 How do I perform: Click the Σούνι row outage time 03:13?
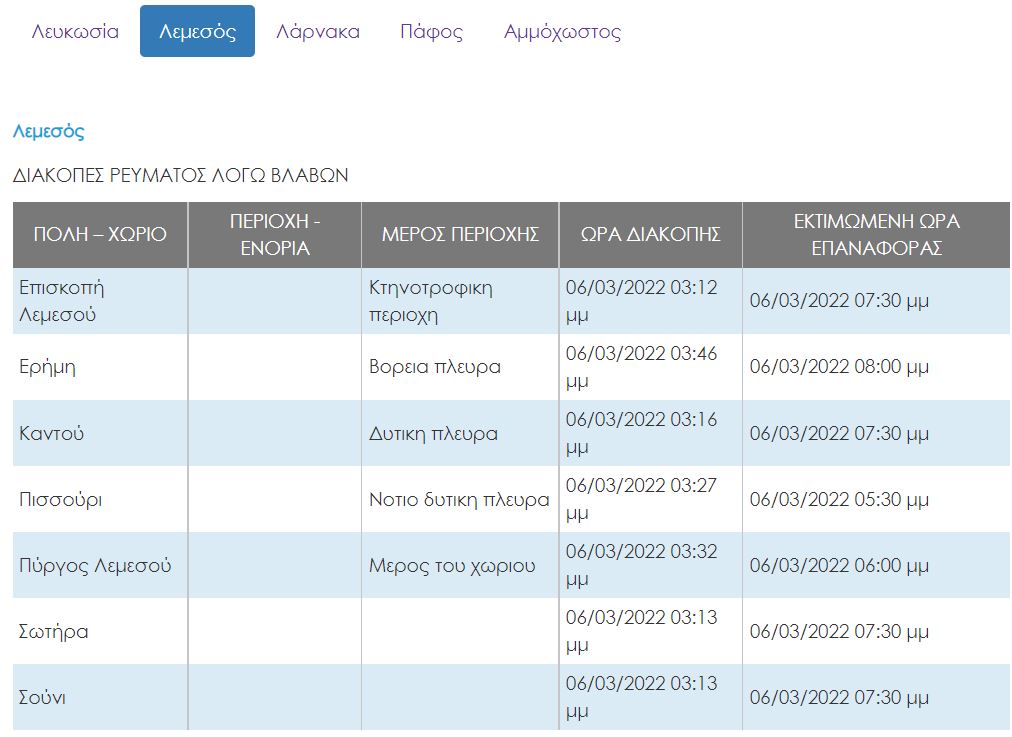651,698
